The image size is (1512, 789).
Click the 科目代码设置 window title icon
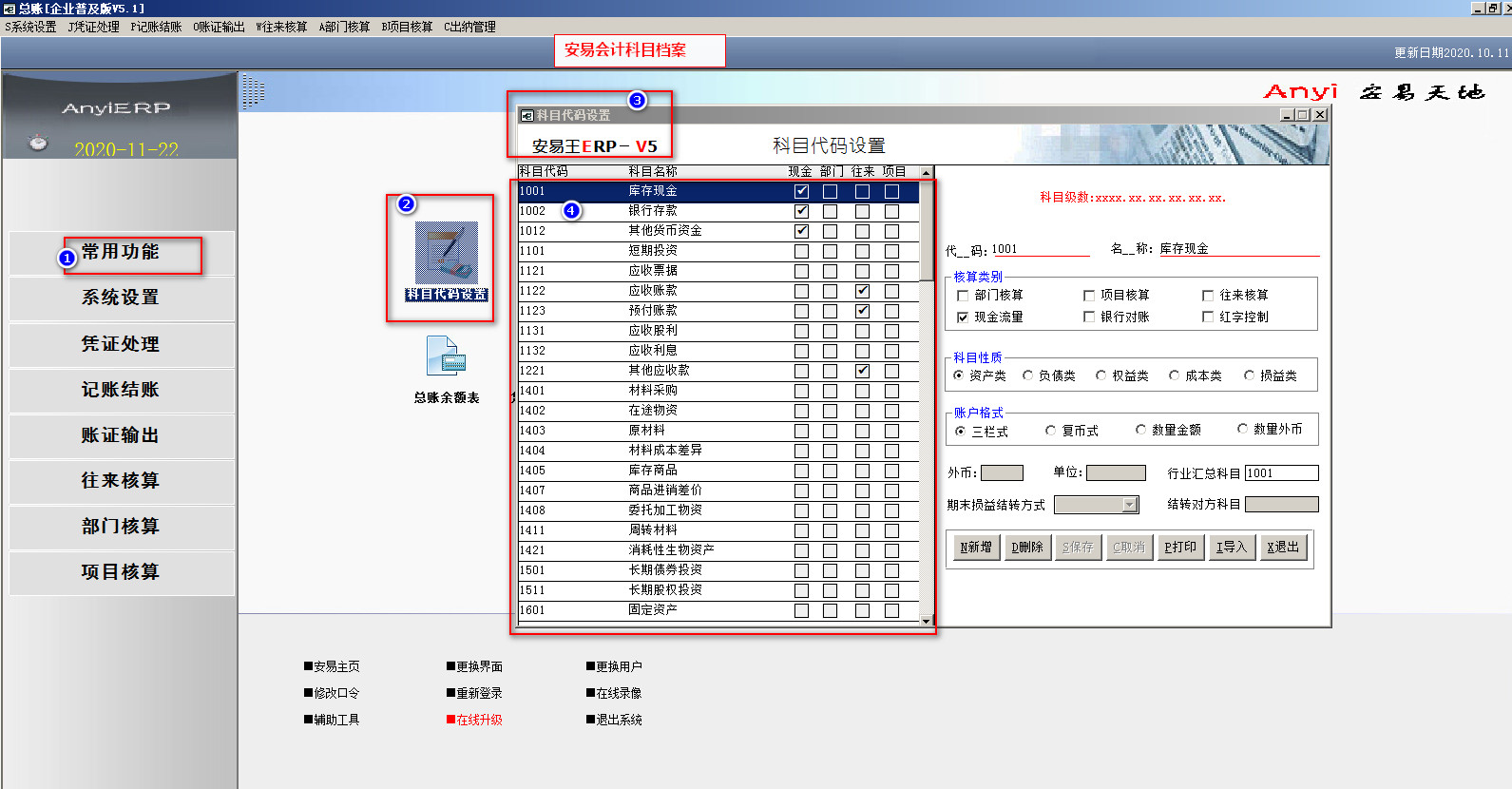coord(526,116)
